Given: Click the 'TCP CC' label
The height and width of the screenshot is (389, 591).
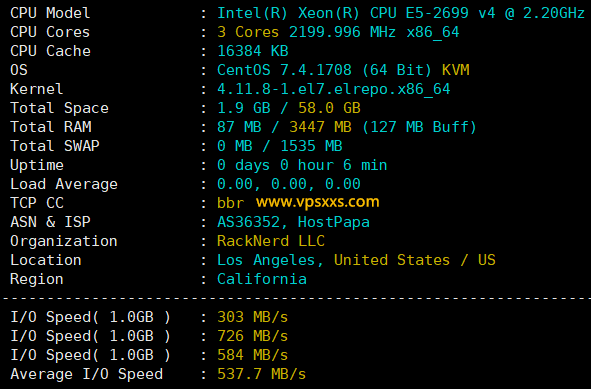Looking at the screenshot, I should (37, 203).
